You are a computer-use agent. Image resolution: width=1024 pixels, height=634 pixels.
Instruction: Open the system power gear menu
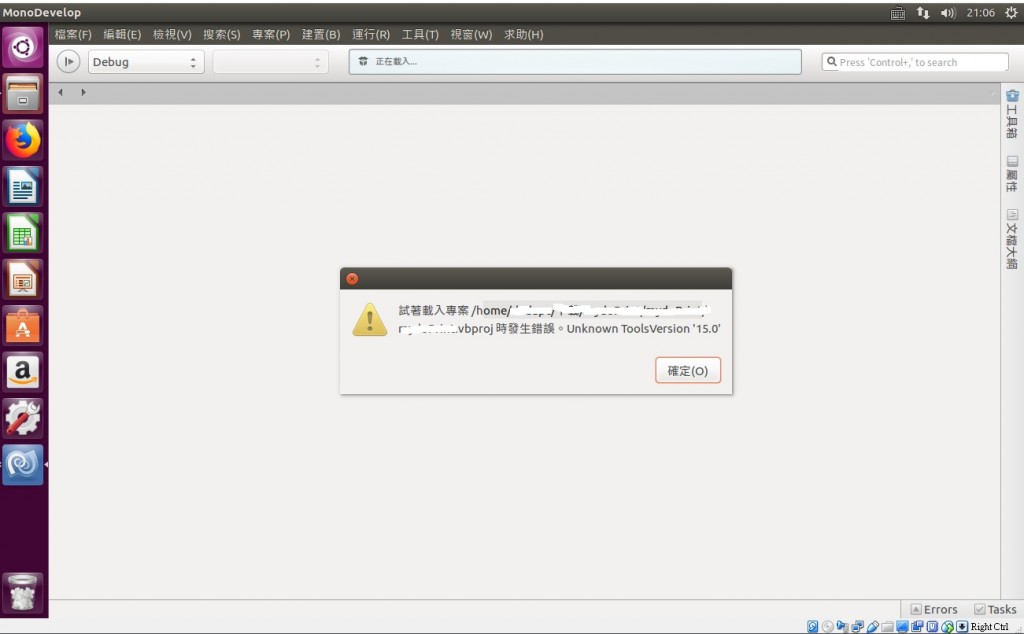1011,13
